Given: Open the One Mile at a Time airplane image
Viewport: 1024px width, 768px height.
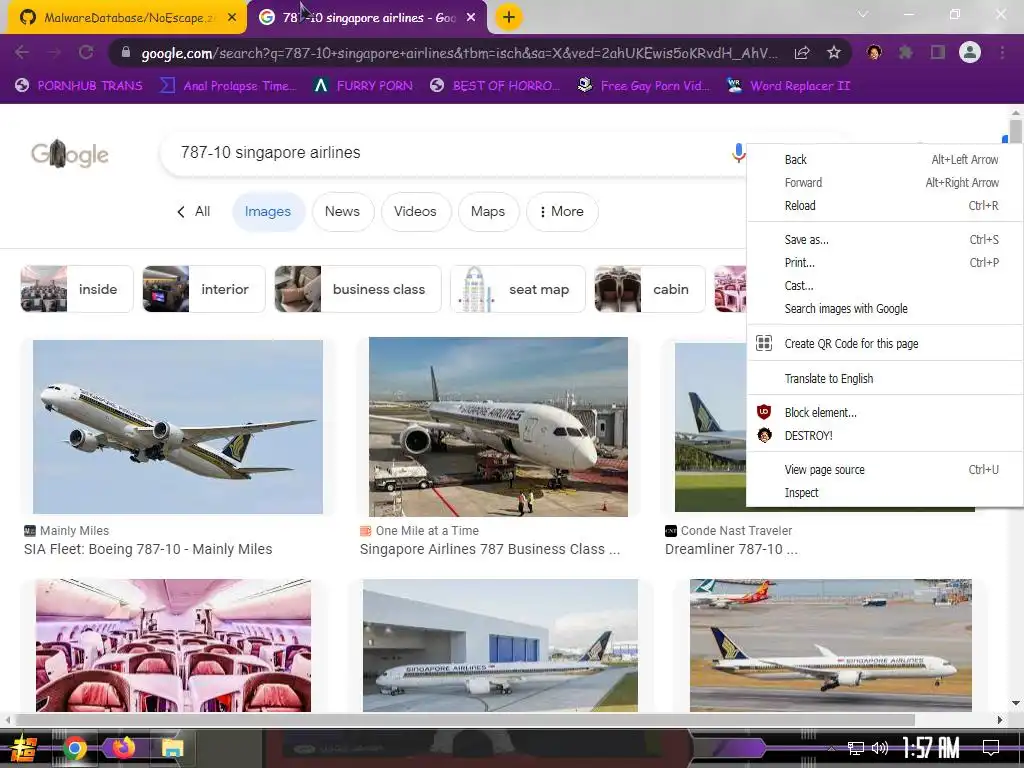Looking at the screenshot, I should 498,426.
